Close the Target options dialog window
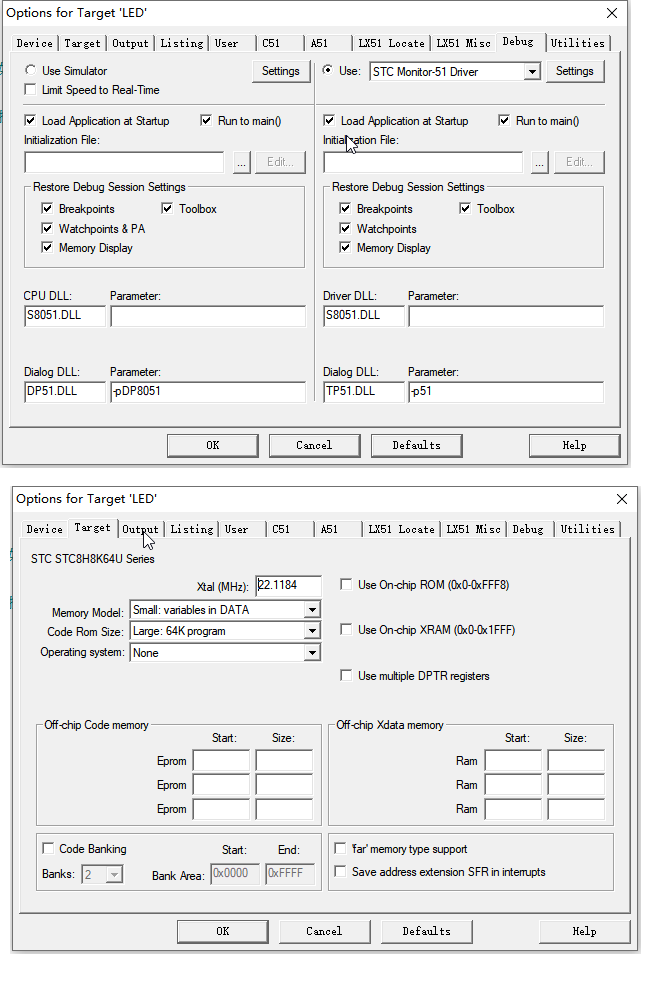The image size is (656, 994). point(622,499)
